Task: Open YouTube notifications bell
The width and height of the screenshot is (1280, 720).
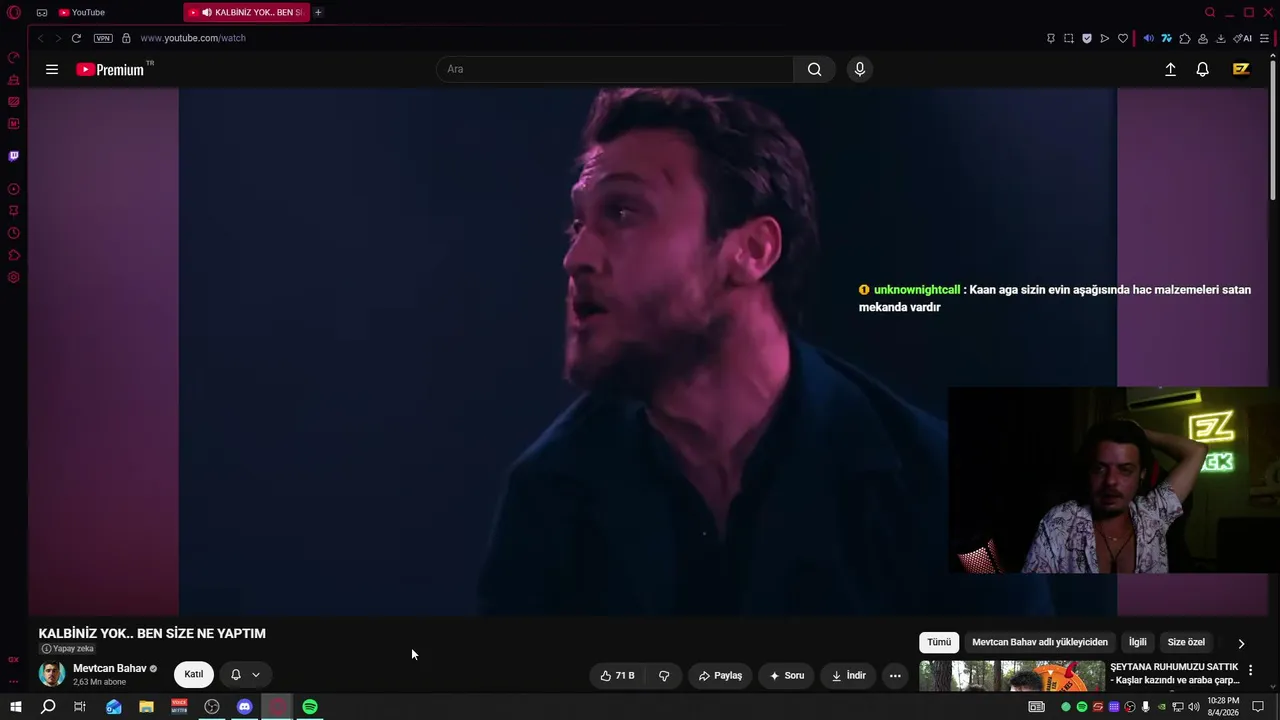Action: [x=1203, y=69]
